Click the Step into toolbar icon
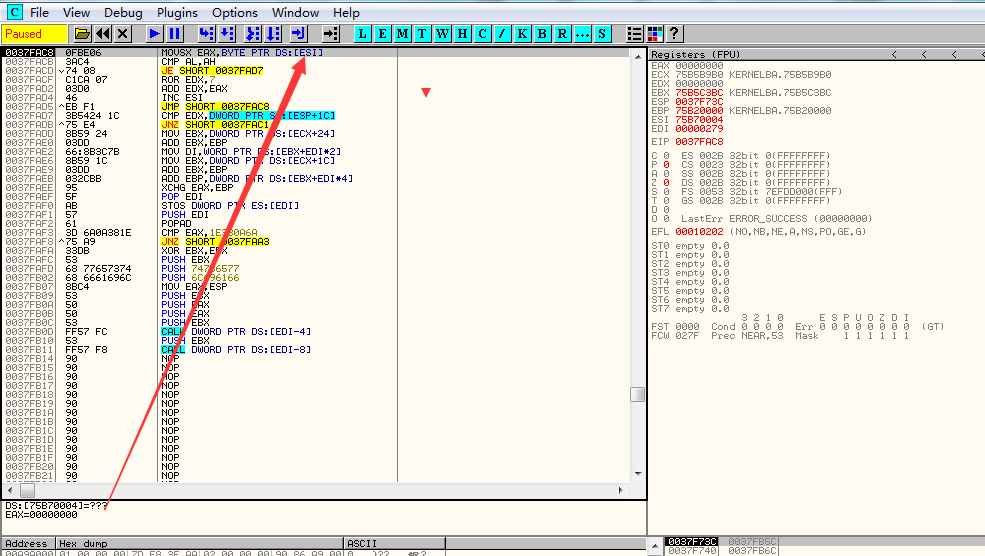Viewport: 985px width, 556px height. (205, 34)
